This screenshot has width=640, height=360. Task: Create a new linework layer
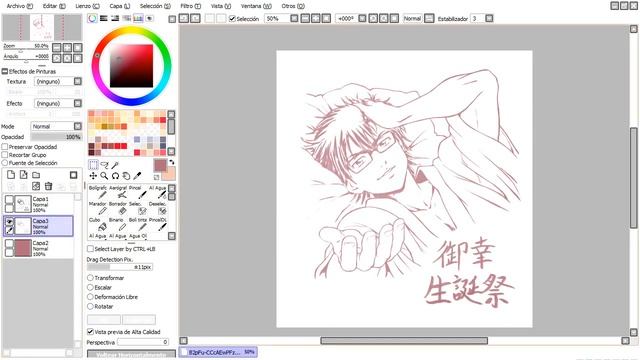click(24, 175)
